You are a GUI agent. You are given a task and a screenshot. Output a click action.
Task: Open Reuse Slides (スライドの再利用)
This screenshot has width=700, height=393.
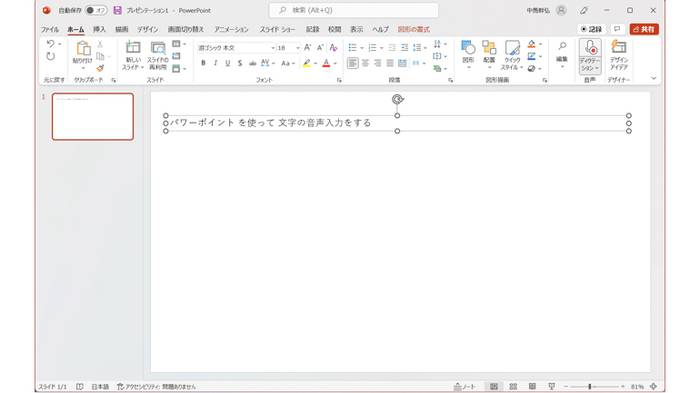coord(158,55)
